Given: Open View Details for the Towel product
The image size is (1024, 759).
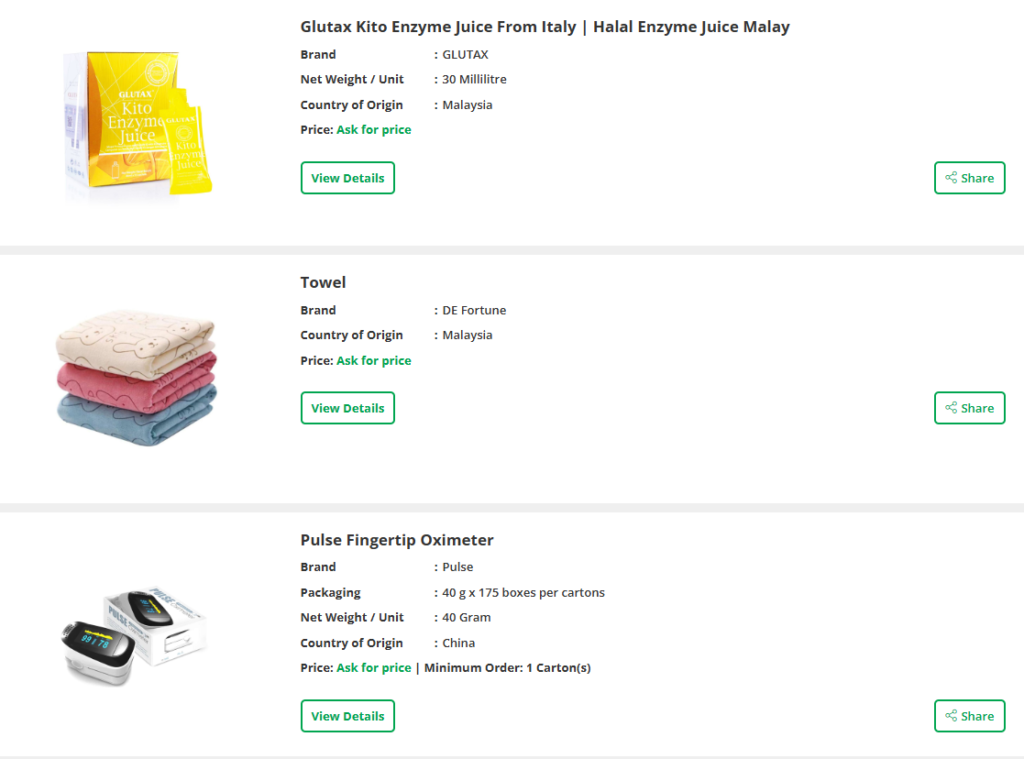Looking at the screenshot, I should (x=347, y=408).
